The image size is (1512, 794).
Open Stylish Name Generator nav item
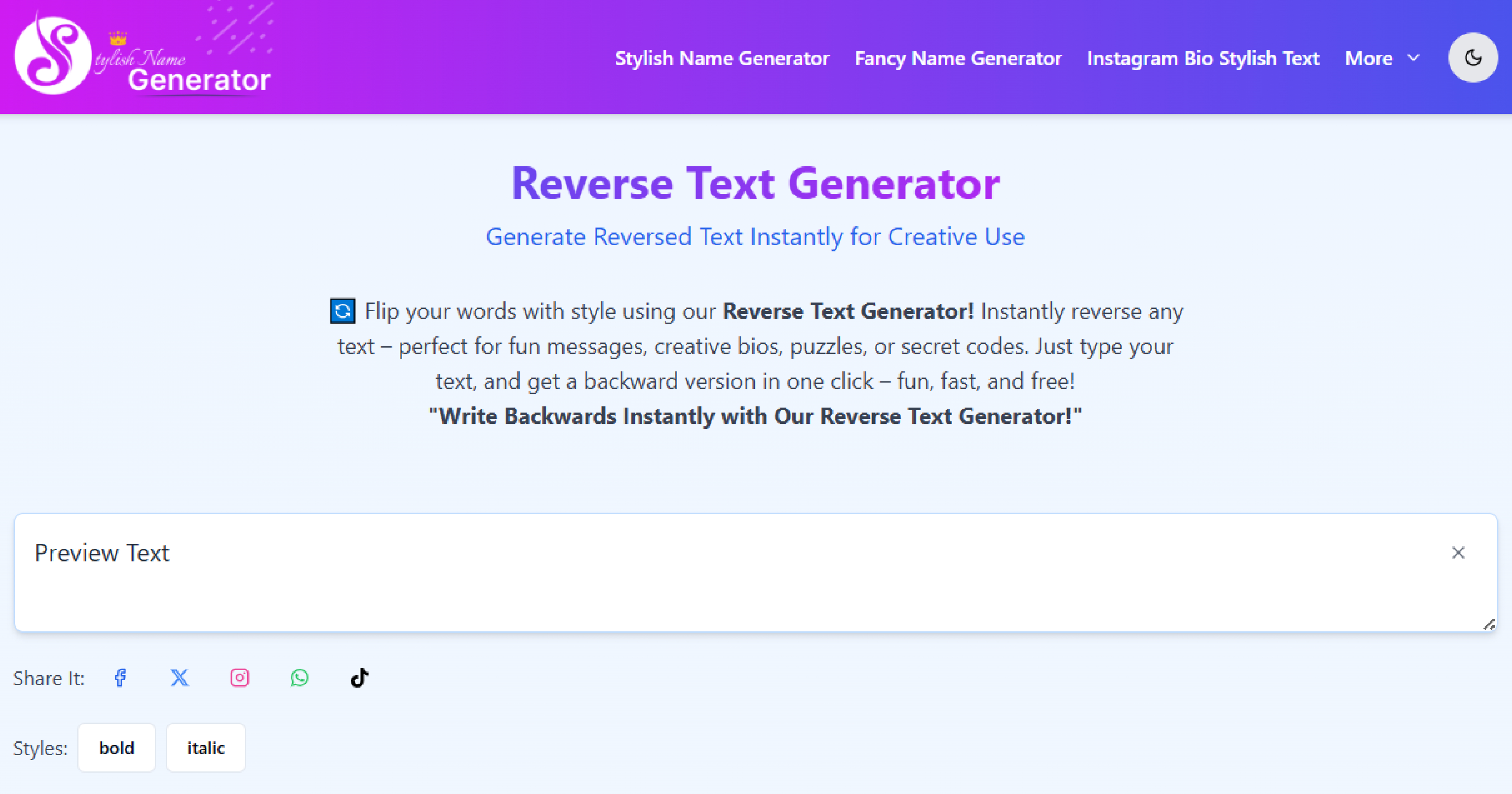pyautogui.click(x=721, y=58)
